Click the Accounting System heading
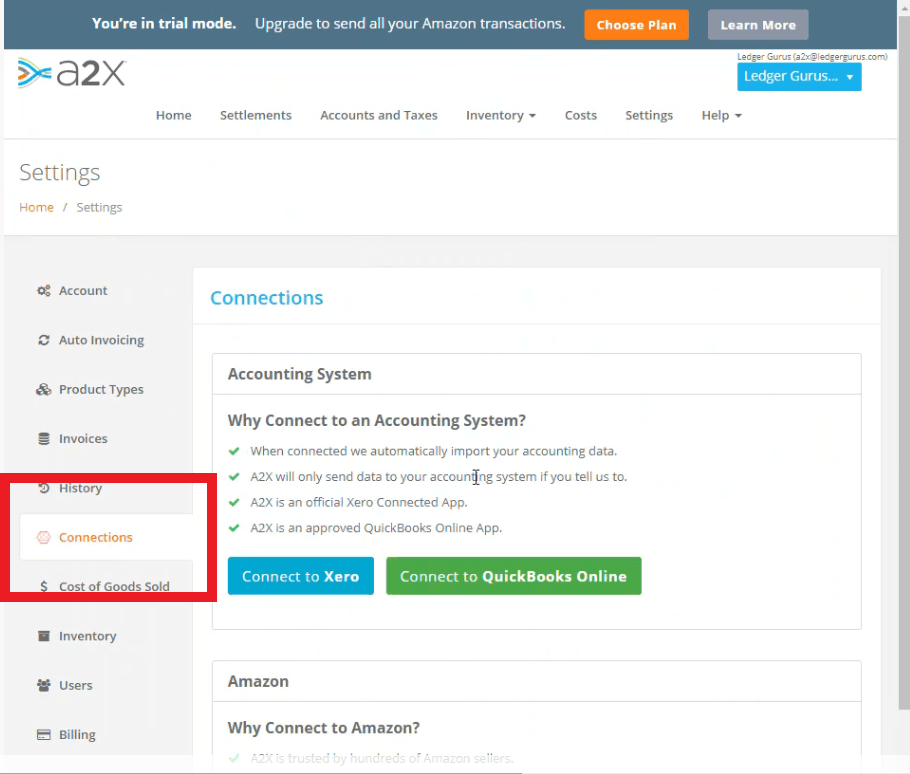This screenshot has height=774, width=910. pyautogui.click(x=299, y=374)
